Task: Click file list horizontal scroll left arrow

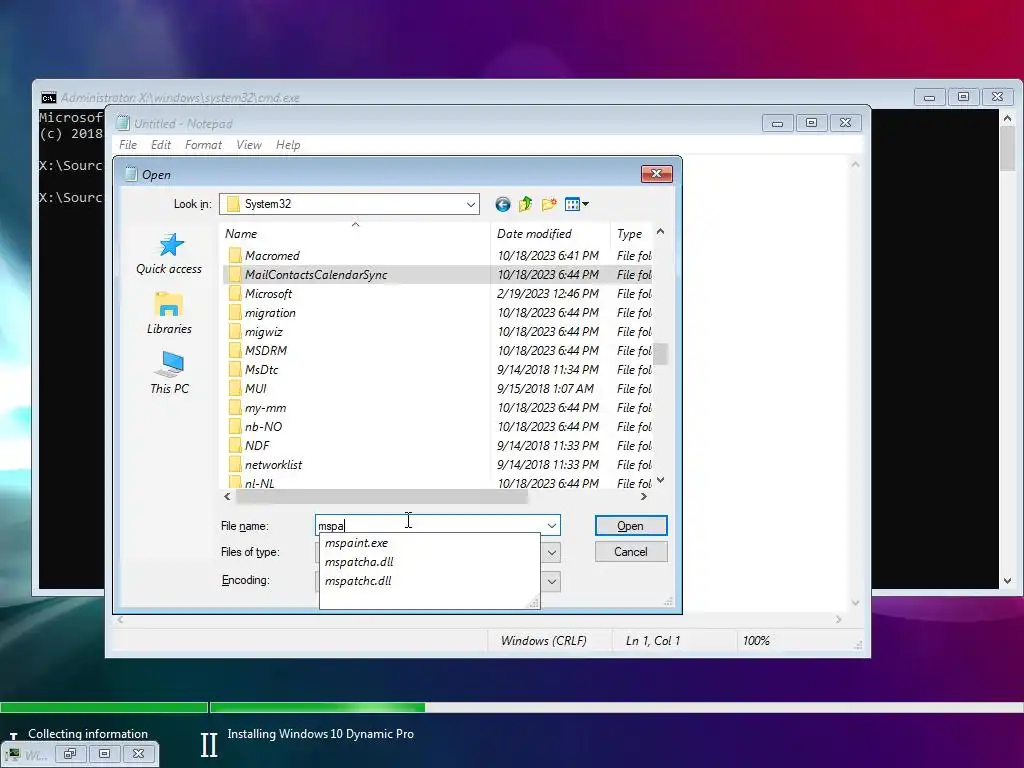Action: 227,496
